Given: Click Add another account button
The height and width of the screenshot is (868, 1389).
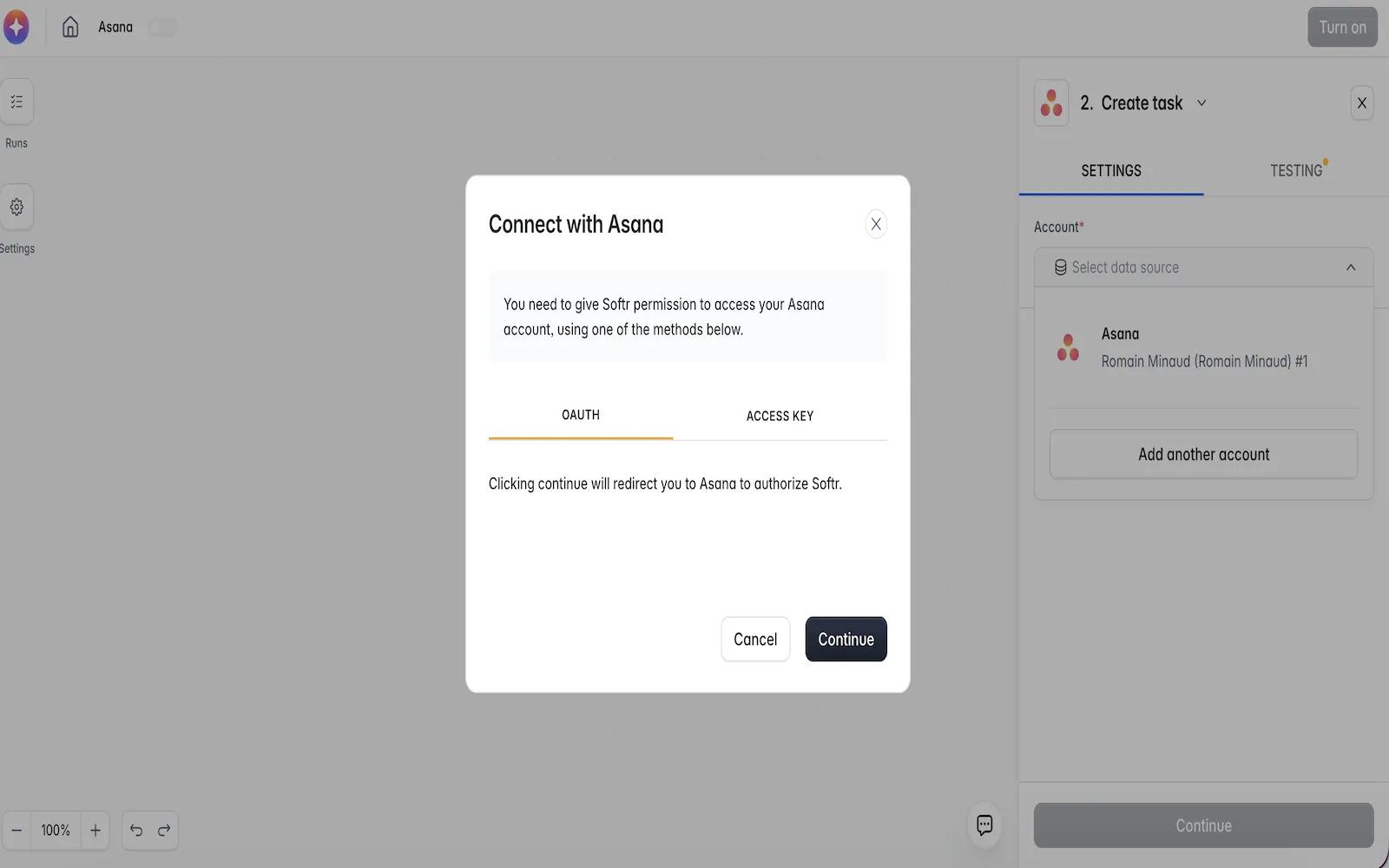Looking at the screenshot, I should 1204,454.
